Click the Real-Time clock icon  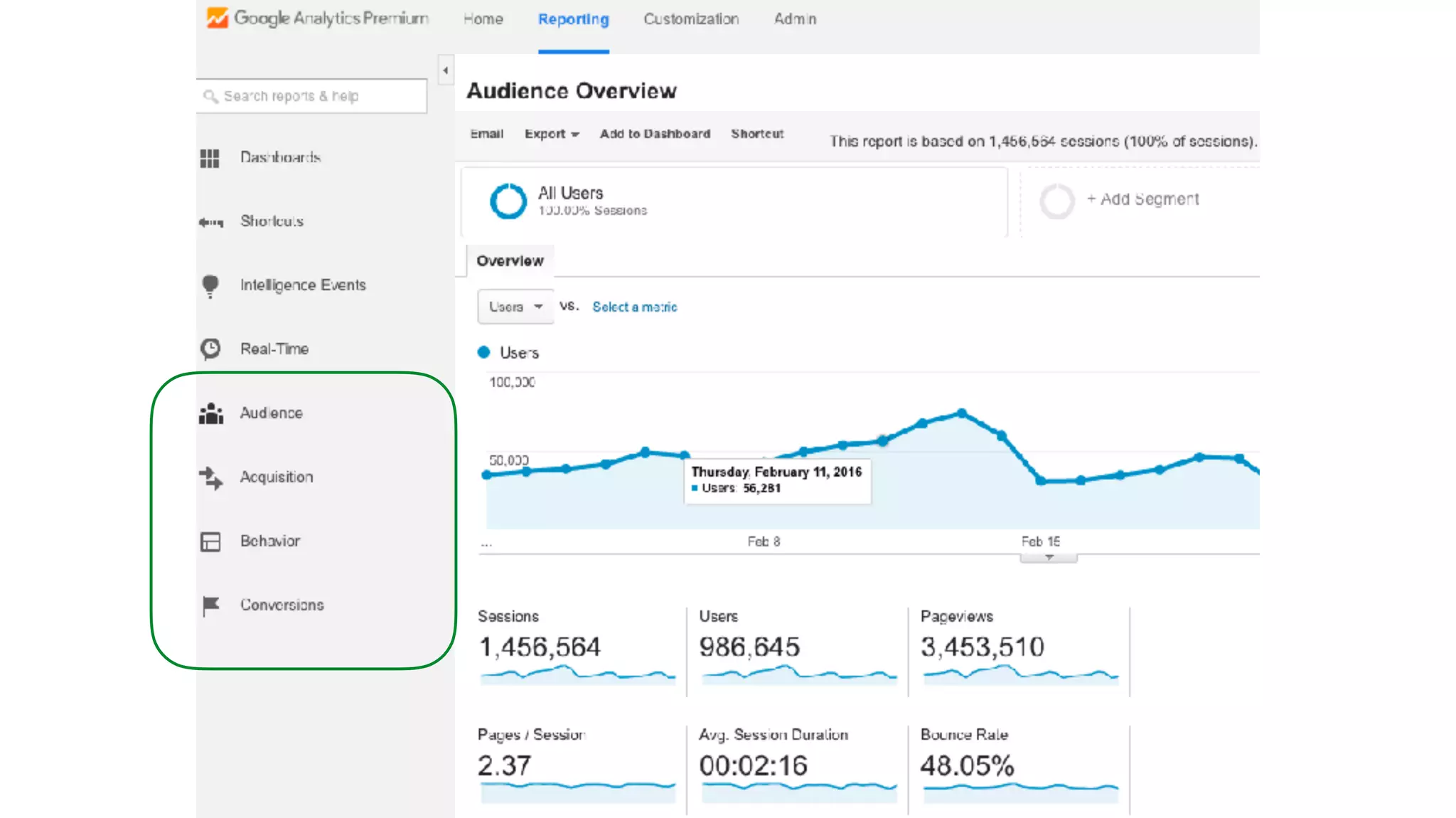coord(210,349)
